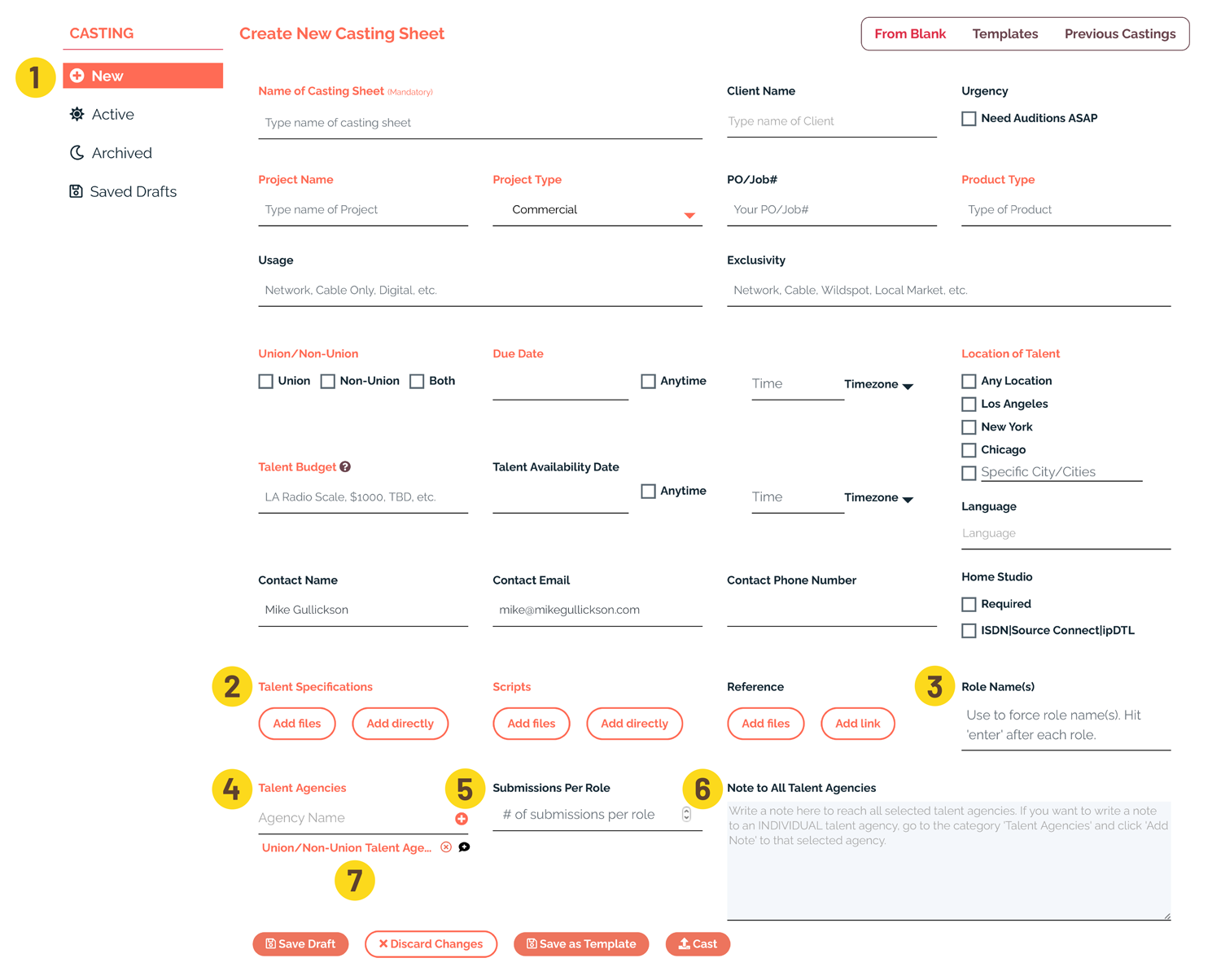Open Saved Drafts in the sidebar

[132, 192]
